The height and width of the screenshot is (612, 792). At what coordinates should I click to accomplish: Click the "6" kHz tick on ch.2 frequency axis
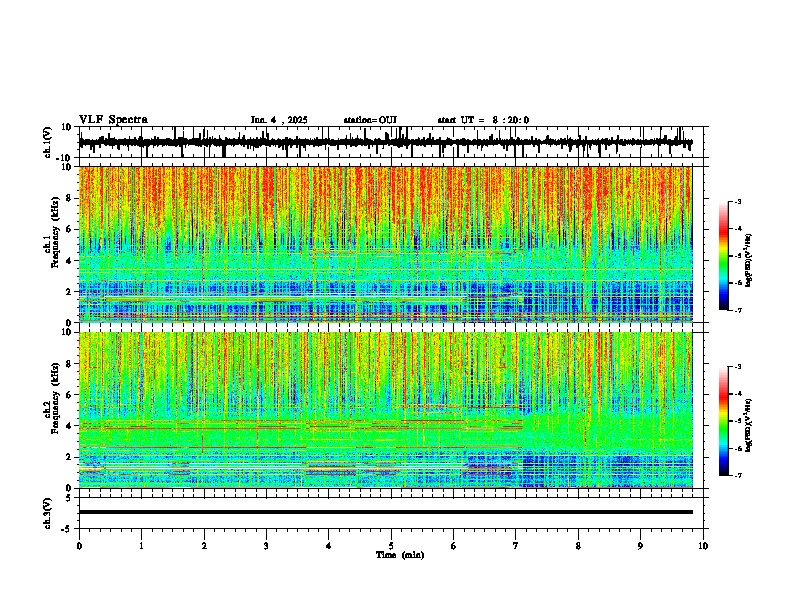coord(70,395)
